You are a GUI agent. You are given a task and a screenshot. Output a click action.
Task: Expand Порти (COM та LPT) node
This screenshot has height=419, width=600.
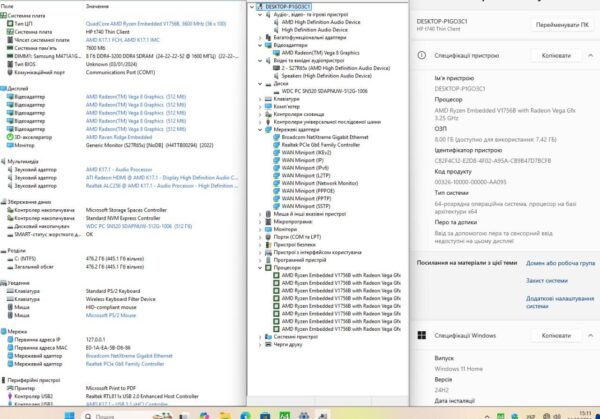(260, 237)
